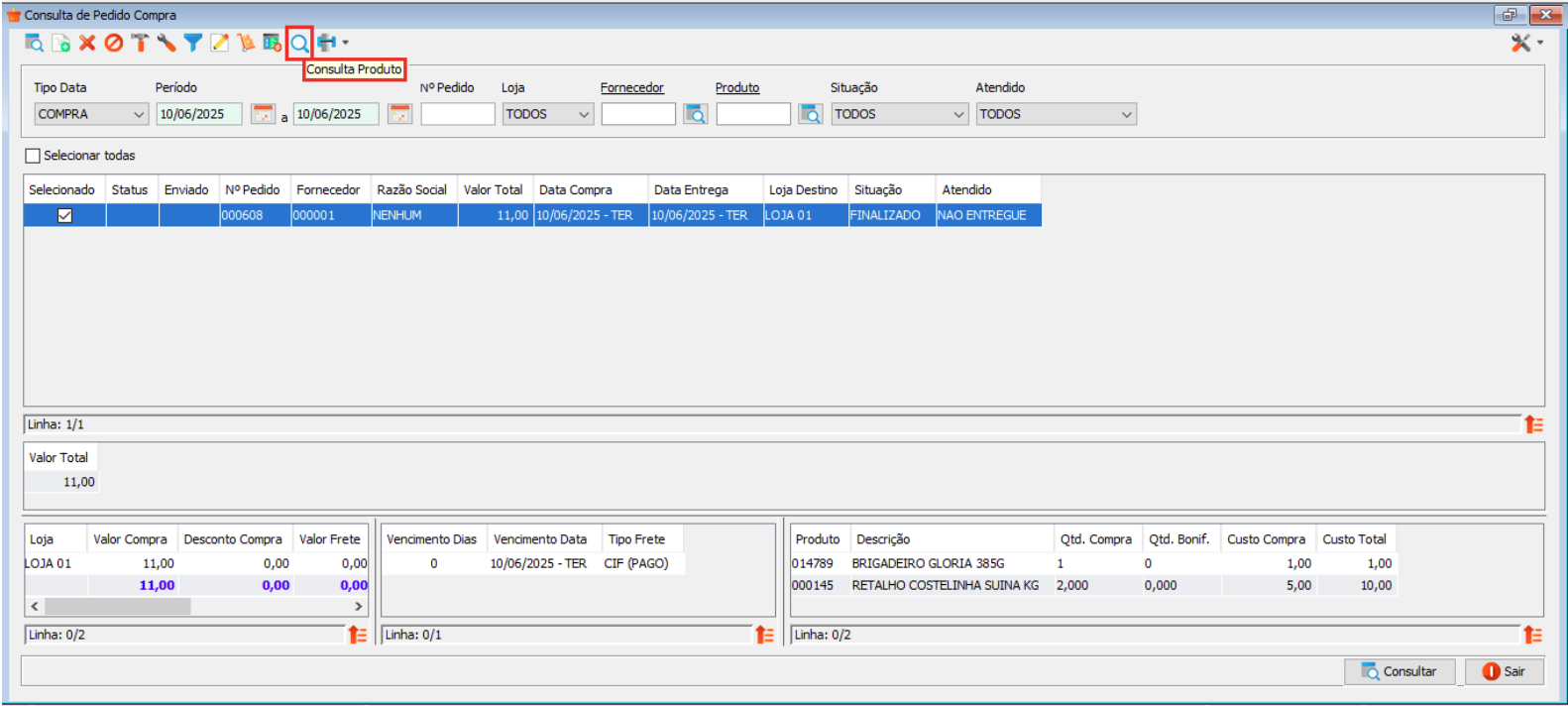Click into the Nº Pedido input field
The width and height of the screenshot is (1568, 706).
457,114
